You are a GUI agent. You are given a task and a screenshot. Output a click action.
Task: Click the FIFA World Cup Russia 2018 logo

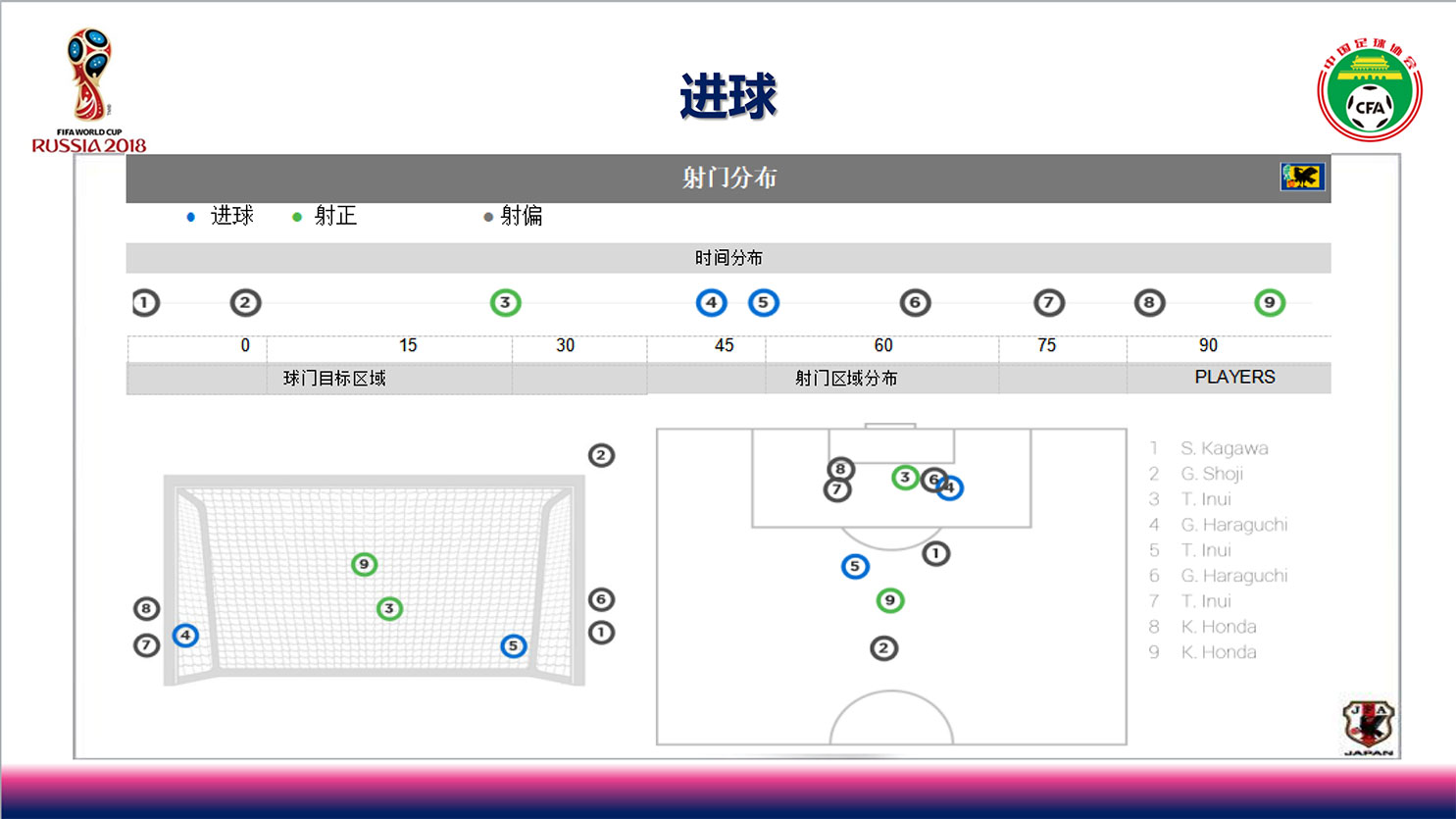tap(89, 90)
